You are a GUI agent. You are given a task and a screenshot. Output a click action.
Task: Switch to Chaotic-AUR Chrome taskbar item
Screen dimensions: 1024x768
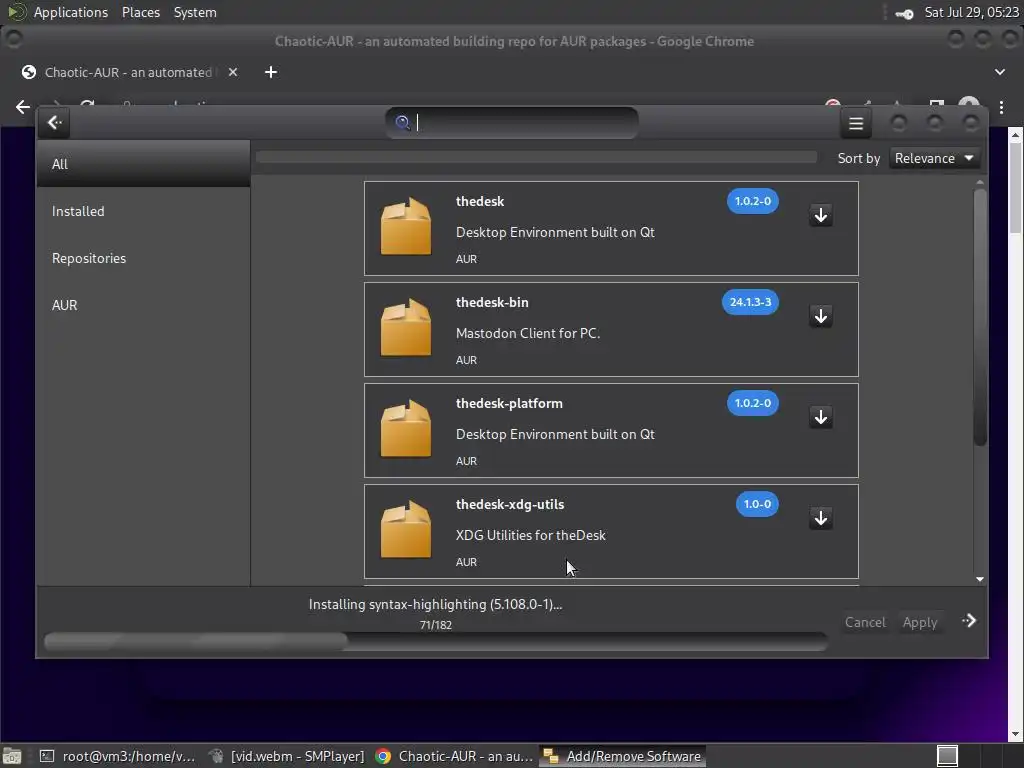point(455,756)
